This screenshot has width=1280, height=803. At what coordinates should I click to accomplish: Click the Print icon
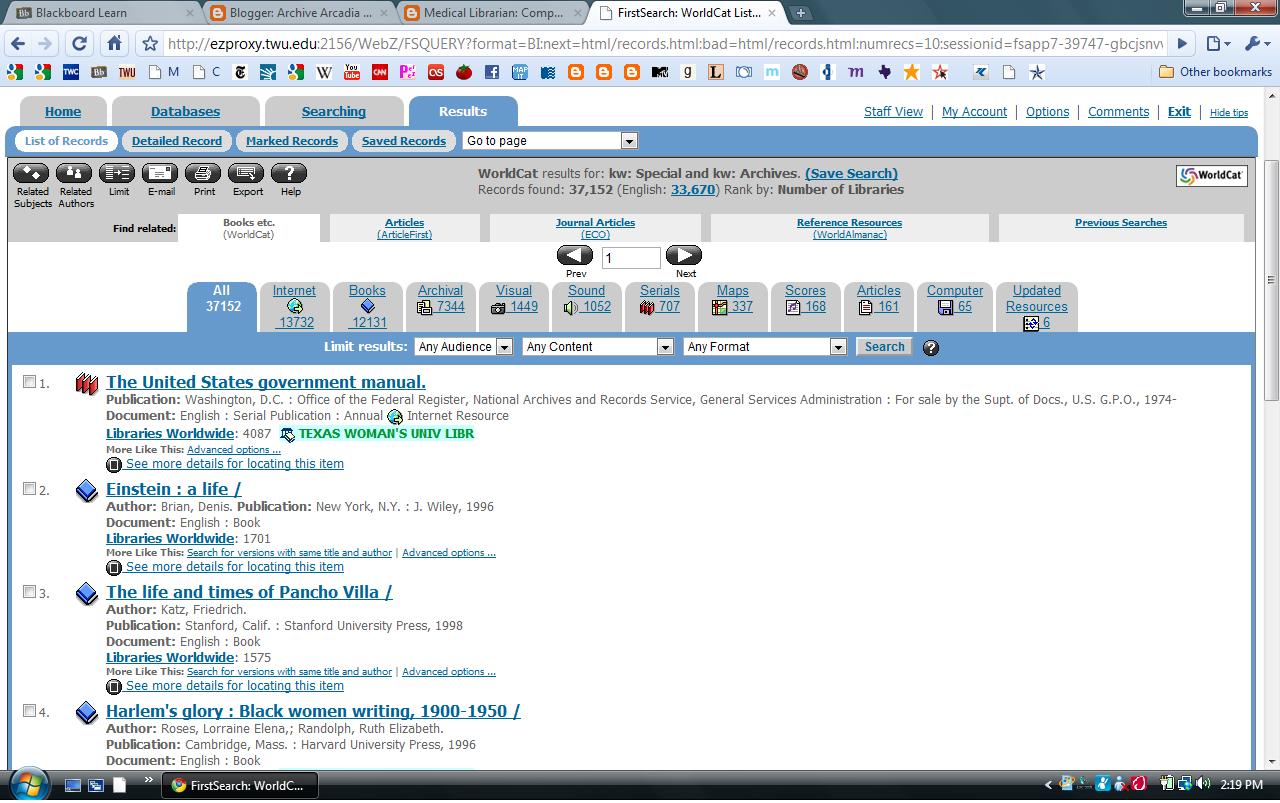click(203, 174)
